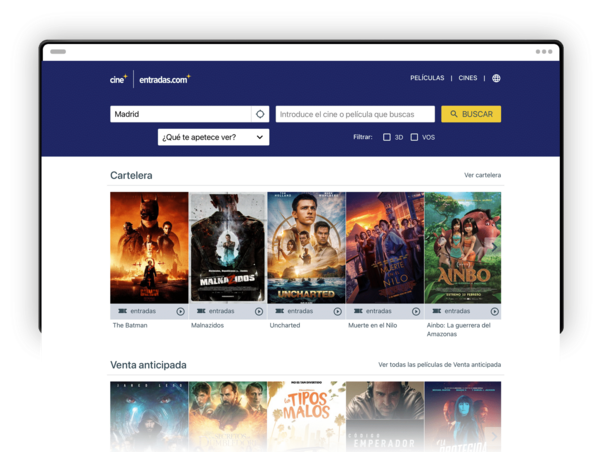
Task: Open the Jared Leto movie poster
Action: [149, 415]
